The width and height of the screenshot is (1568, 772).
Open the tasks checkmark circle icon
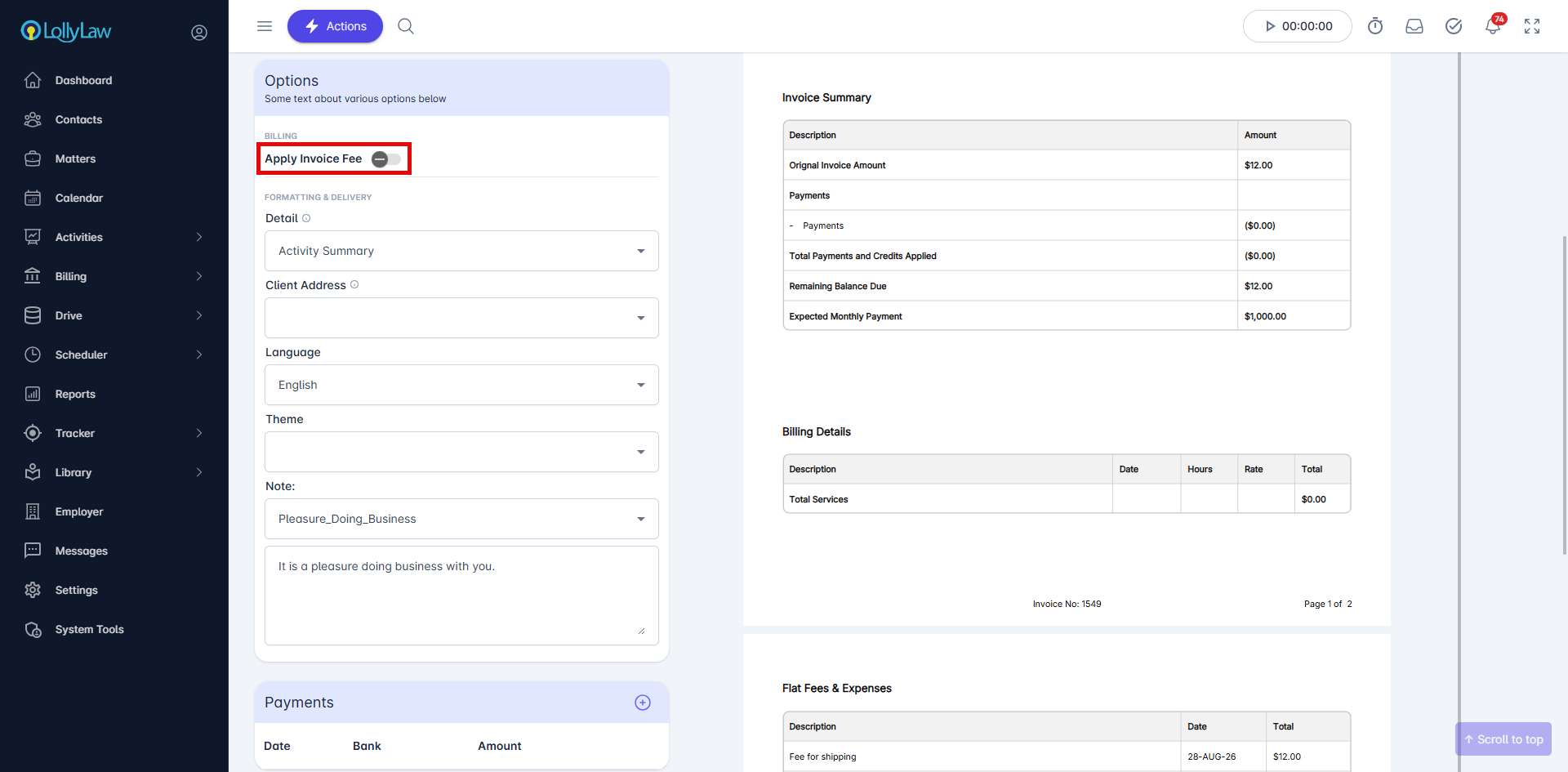[1454, 26]
